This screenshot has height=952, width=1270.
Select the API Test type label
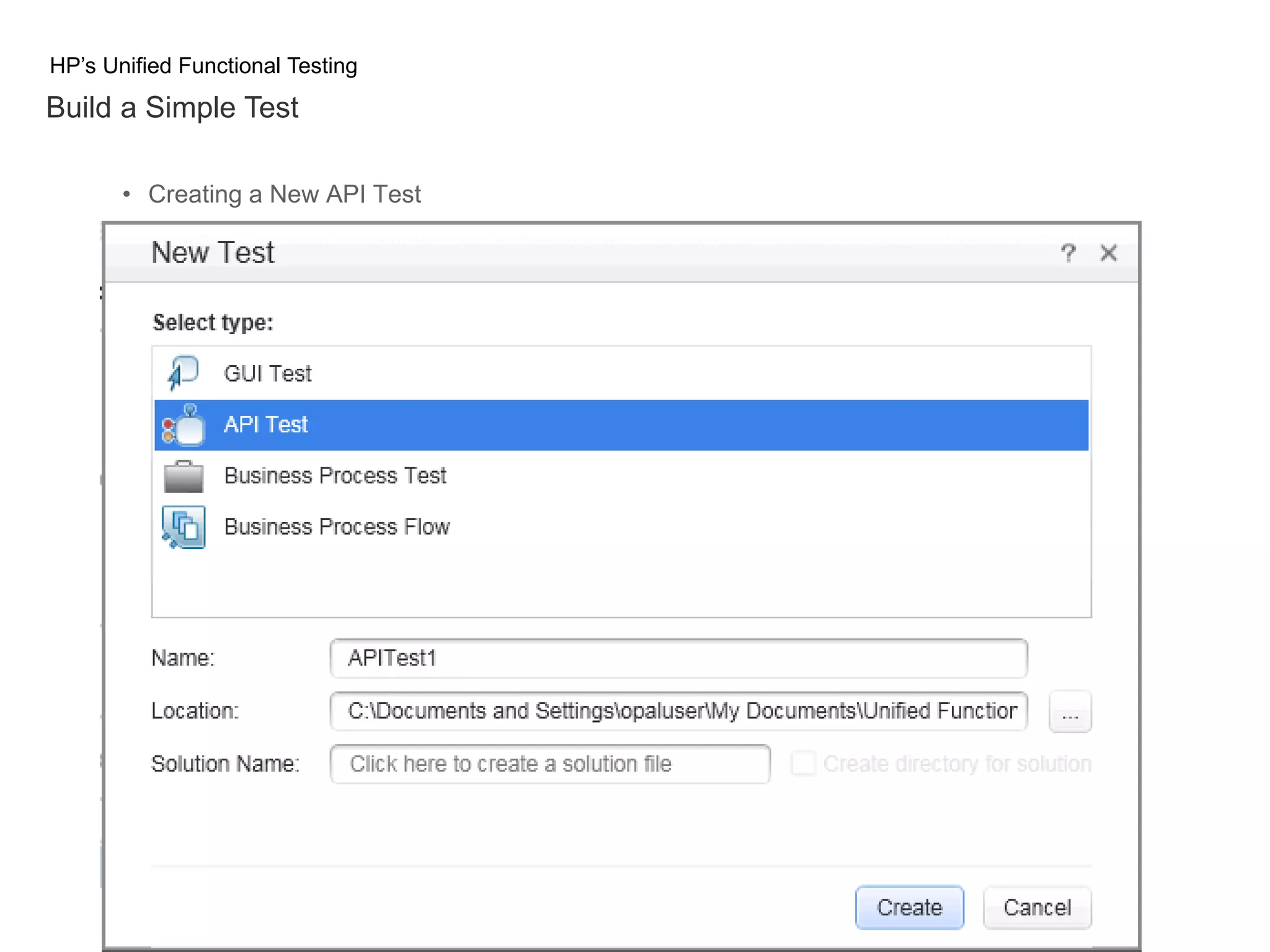click(265, 425)
